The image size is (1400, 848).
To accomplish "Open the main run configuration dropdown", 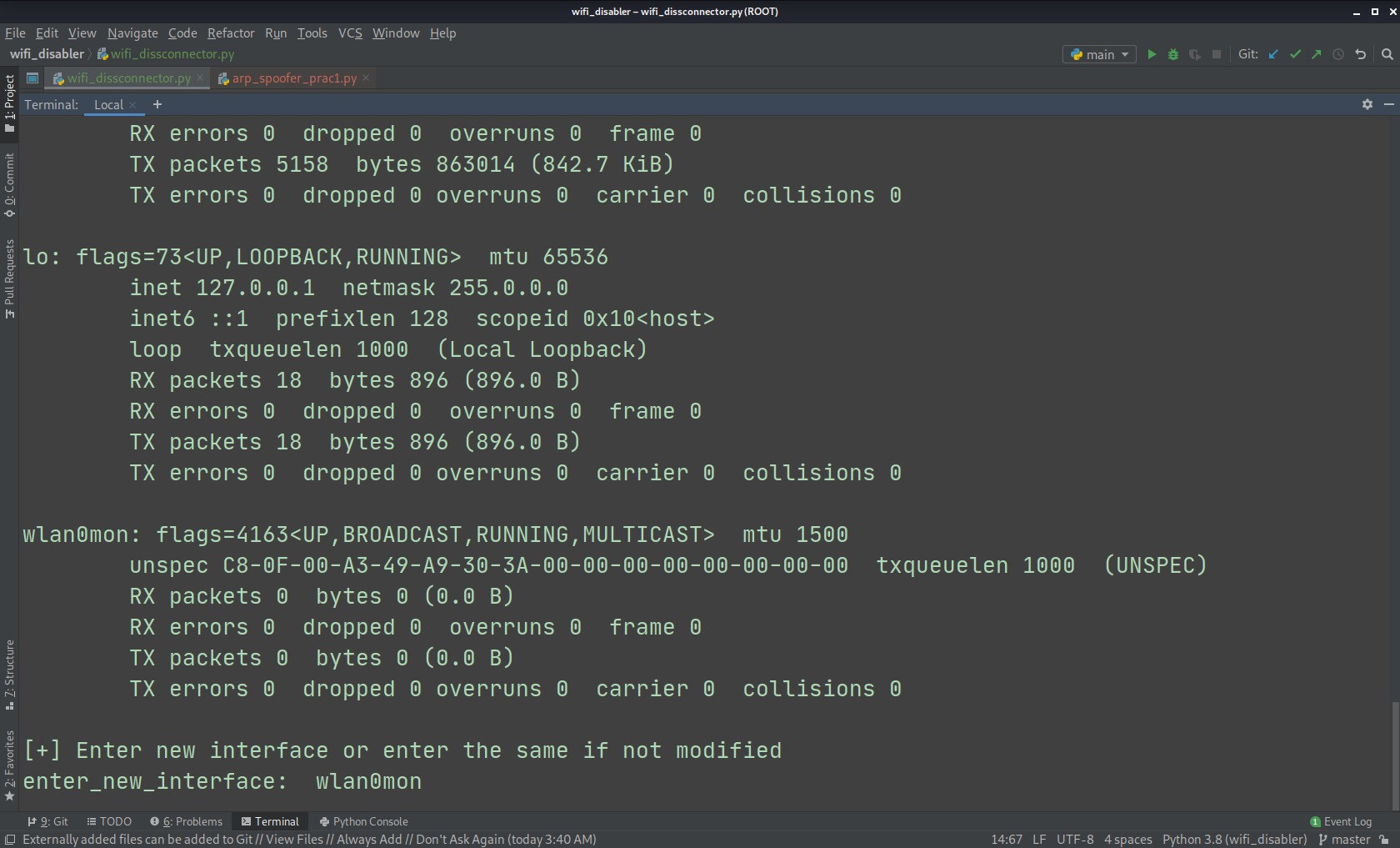I will (1099, 54).
